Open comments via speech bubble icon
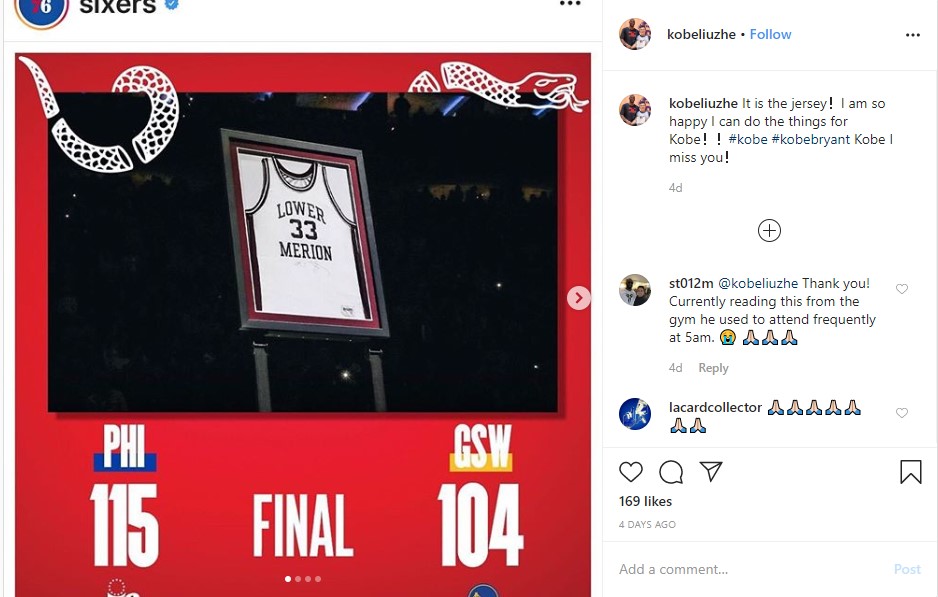 click(671, 472)
